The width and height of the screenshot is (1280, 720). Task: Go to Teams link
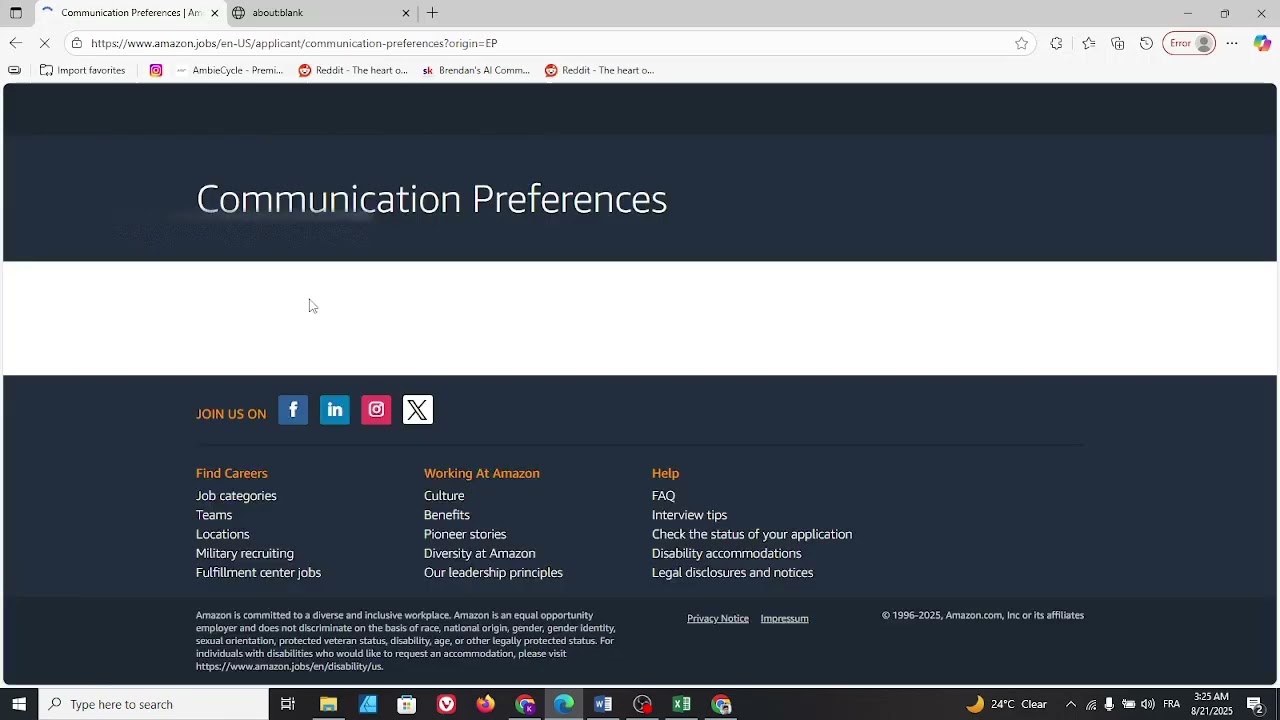click(214, 515)
